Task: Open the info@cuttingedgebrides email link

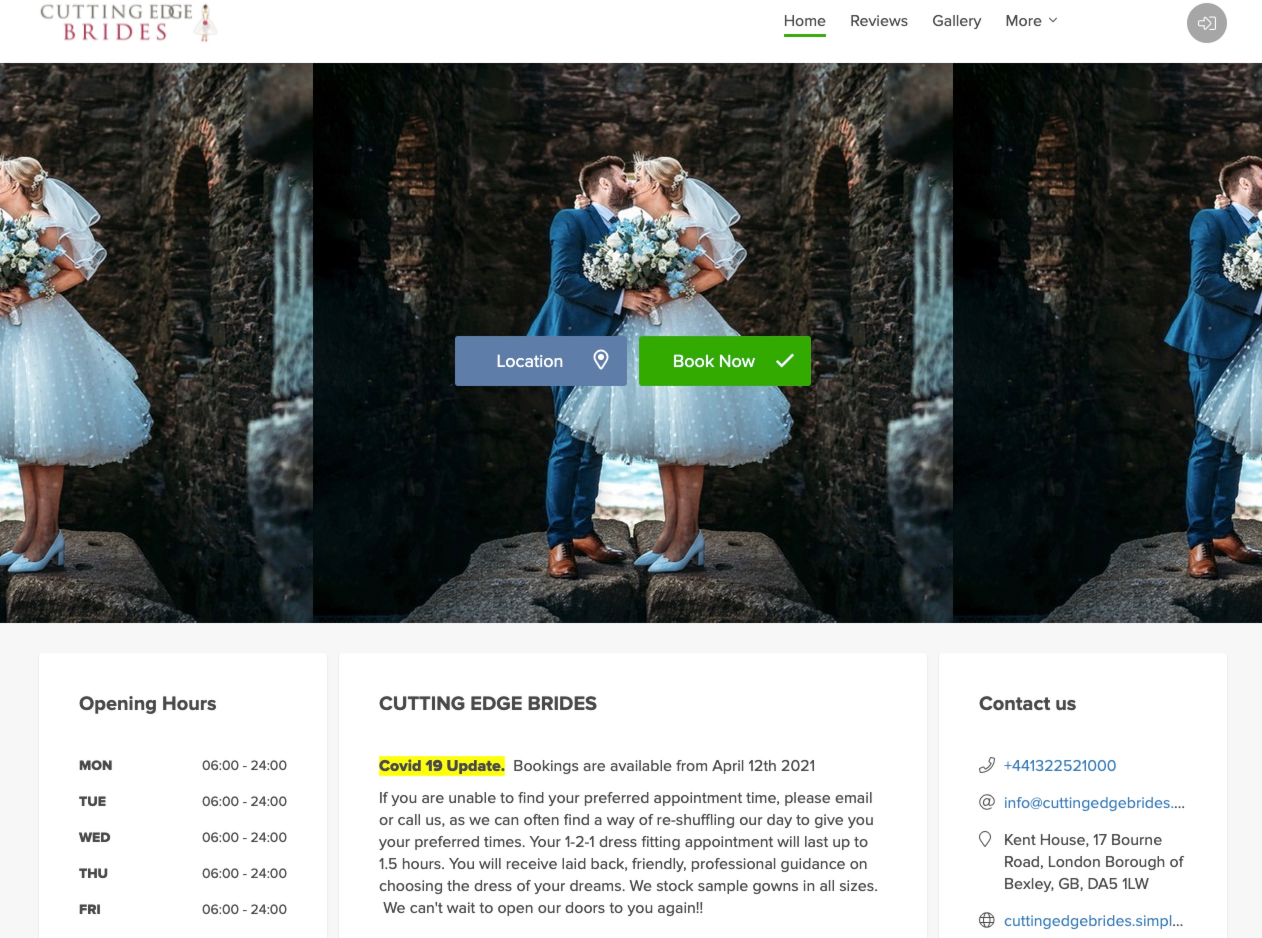Action: [x=1094, y=802]
